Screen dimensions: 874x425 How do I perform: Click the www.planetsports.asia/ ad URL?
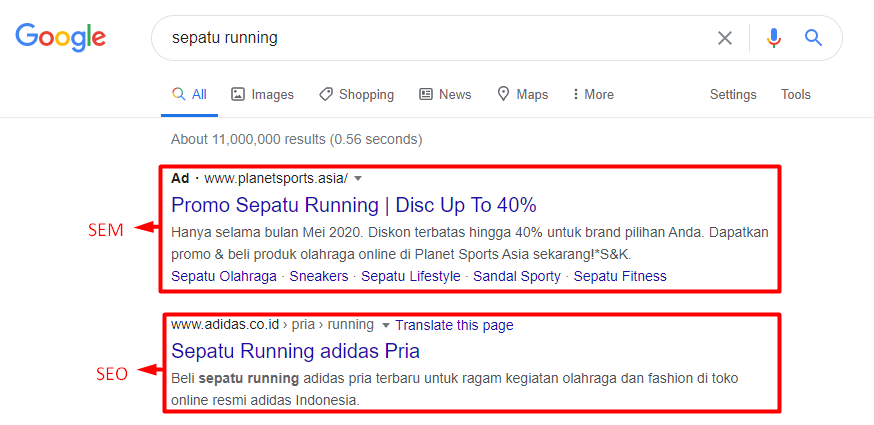(276, 178)
